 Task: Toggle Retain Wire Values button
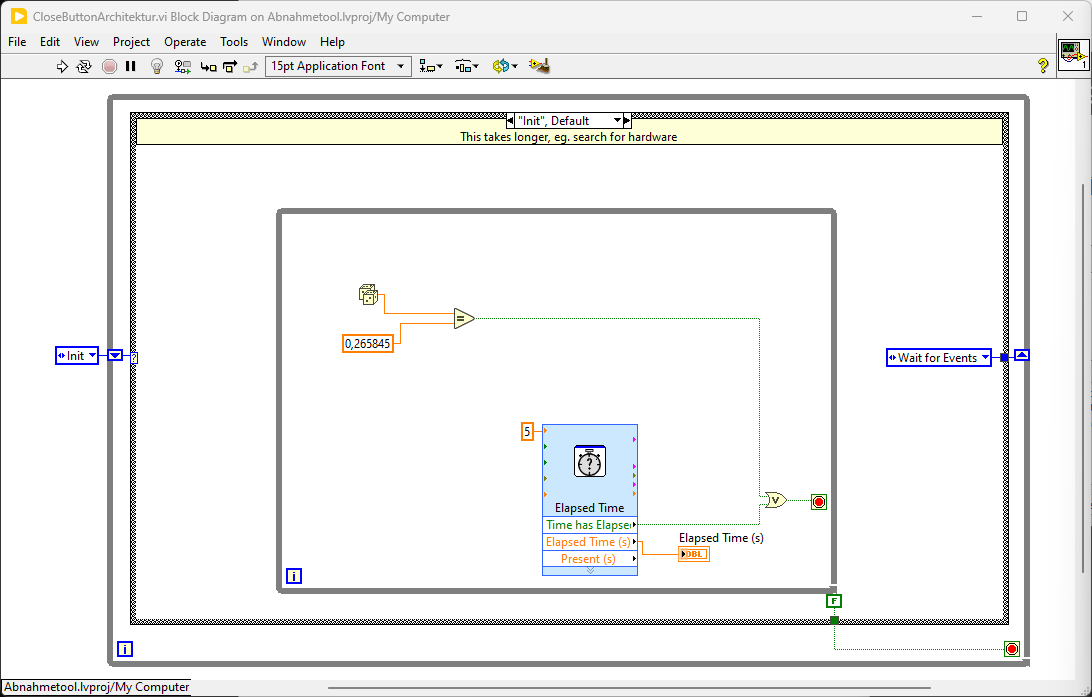[183, 66]
